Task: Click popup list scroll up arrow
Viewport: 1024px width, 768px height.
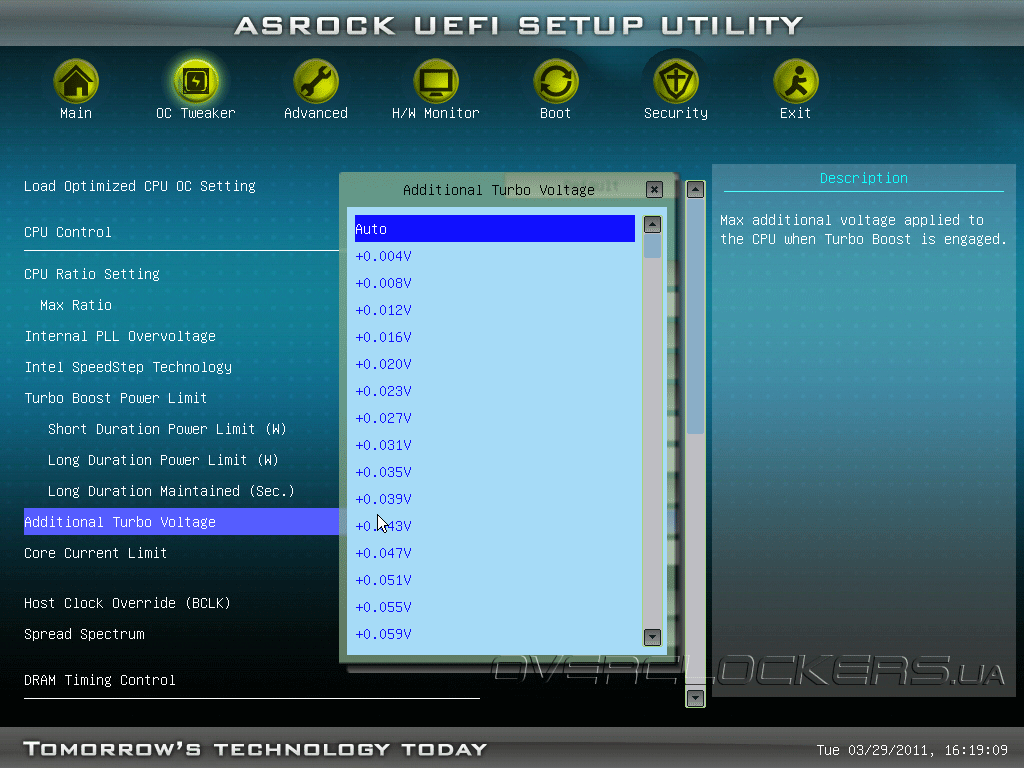Action: tap(652, 225)
